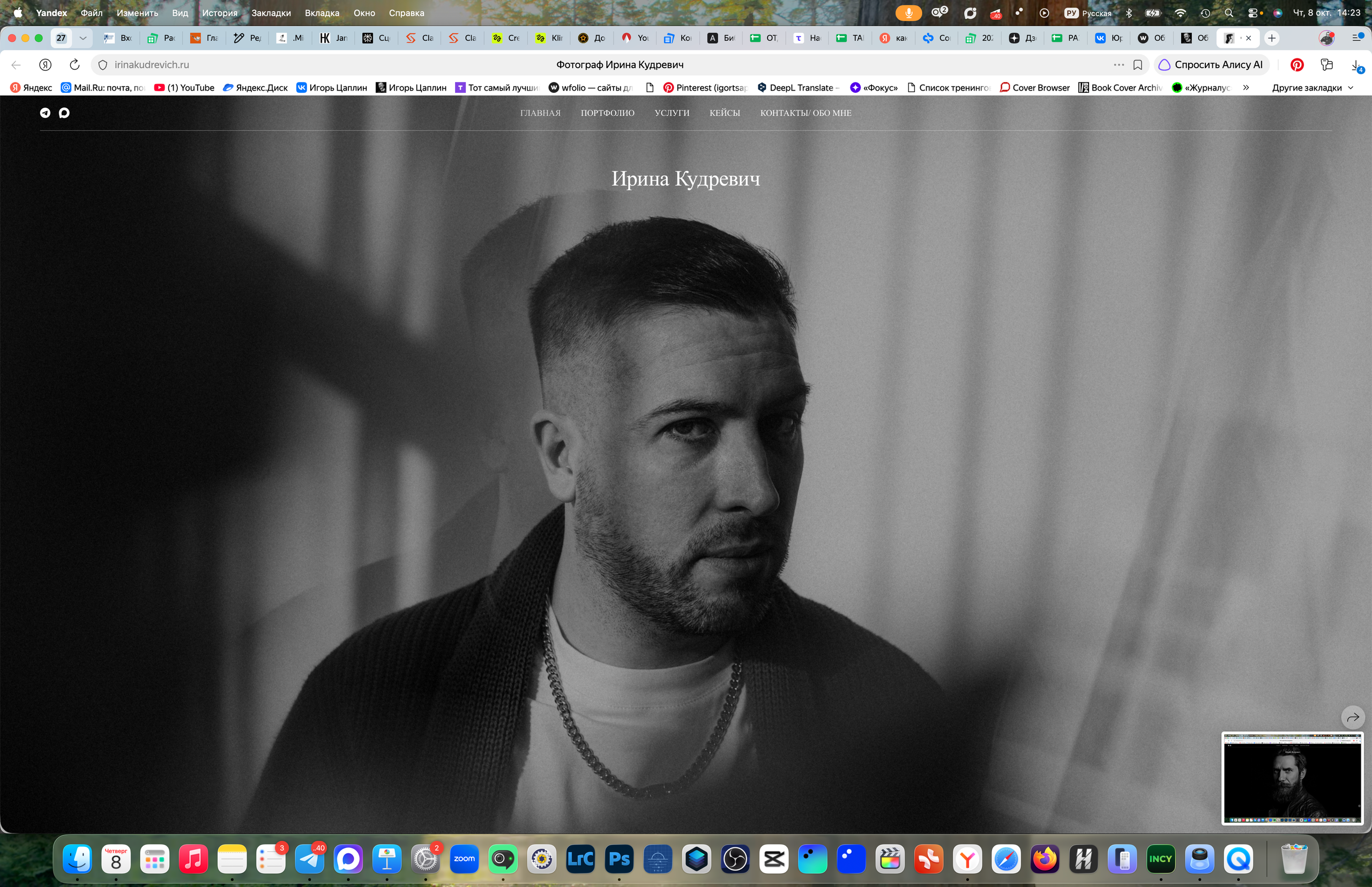Click the three-dots menu in address bar
Image resolution: width=1372 pixels, height=887 pixels.
tap(1119, 64)
